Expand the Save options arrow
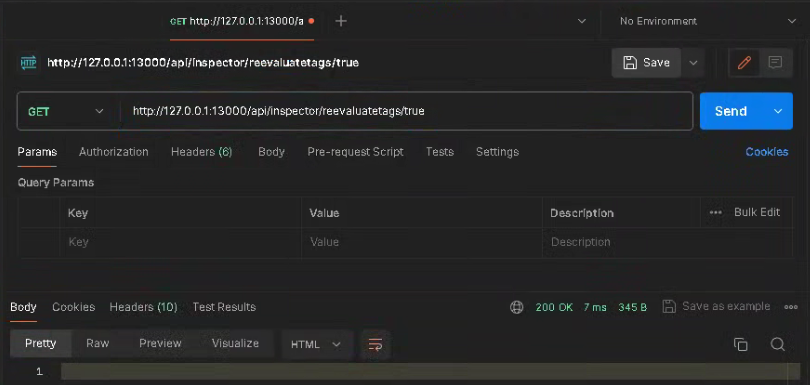Screen dimensions: 810x385 pos(693,63)
